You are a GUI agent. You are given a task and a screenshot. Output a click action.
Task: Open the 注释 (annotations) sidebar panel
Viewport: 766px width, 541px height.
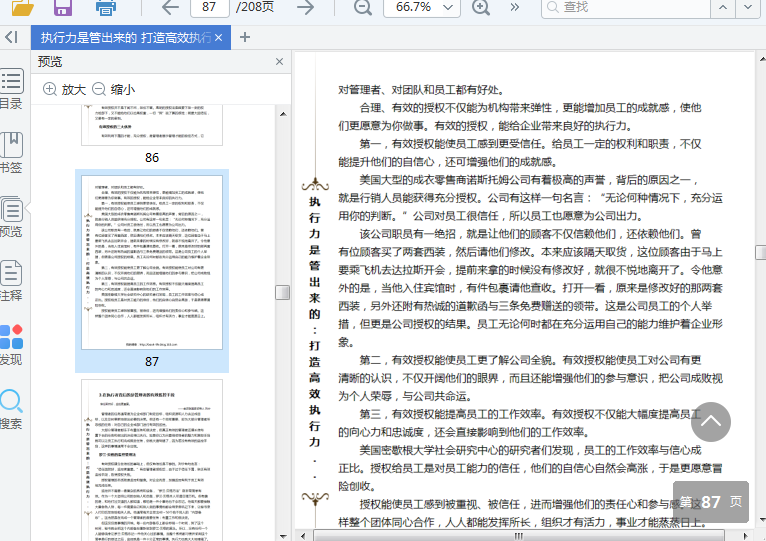click(11, 280)
